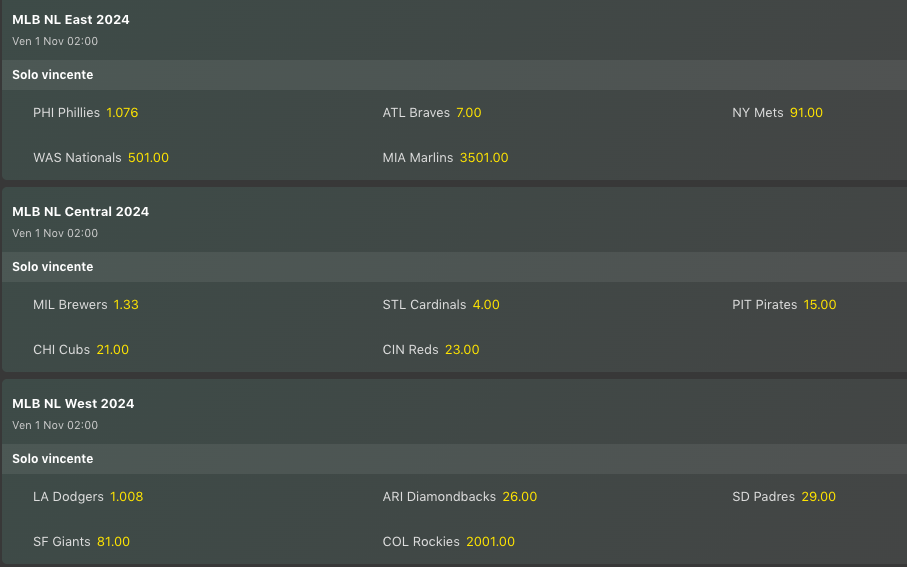Select SF Giants at 81.00

113,542
